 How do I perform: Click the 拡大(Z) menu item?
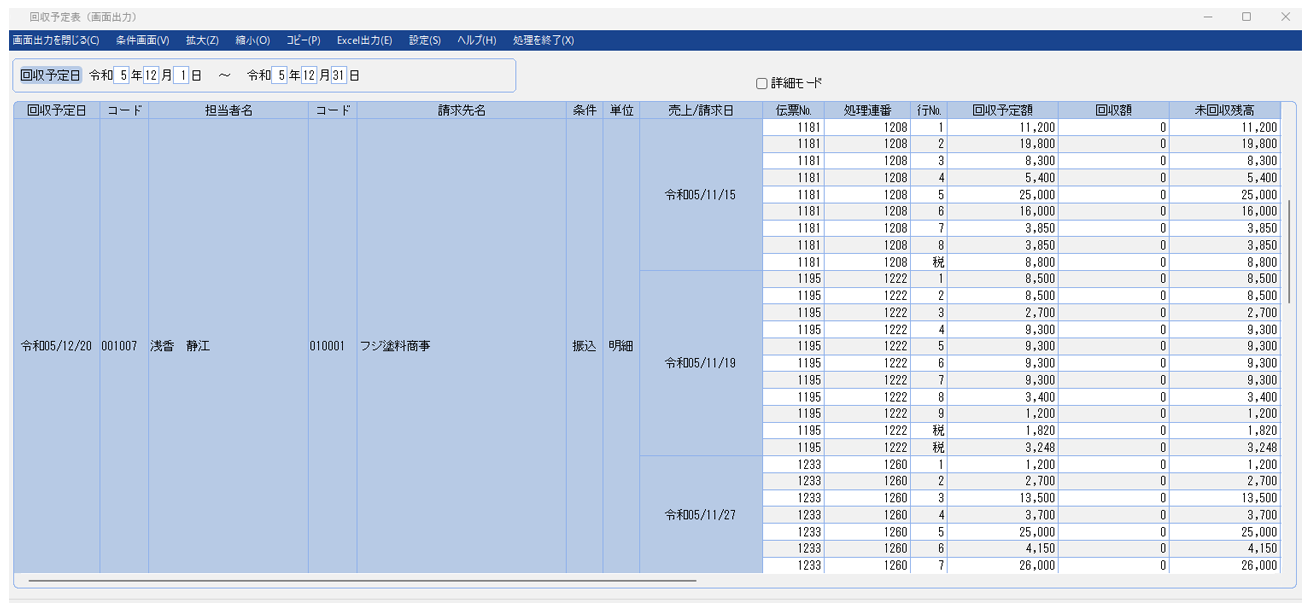202,40
